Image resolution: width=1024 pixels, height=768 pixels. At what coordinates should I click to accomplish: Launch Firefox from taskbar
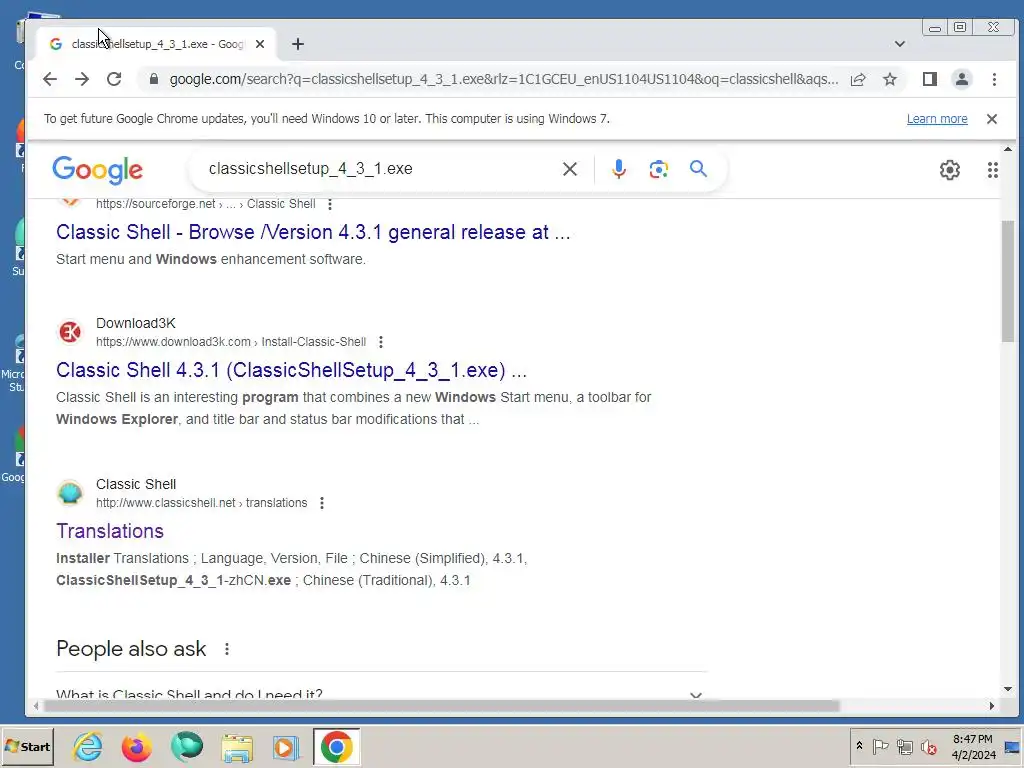coord(136,746)
